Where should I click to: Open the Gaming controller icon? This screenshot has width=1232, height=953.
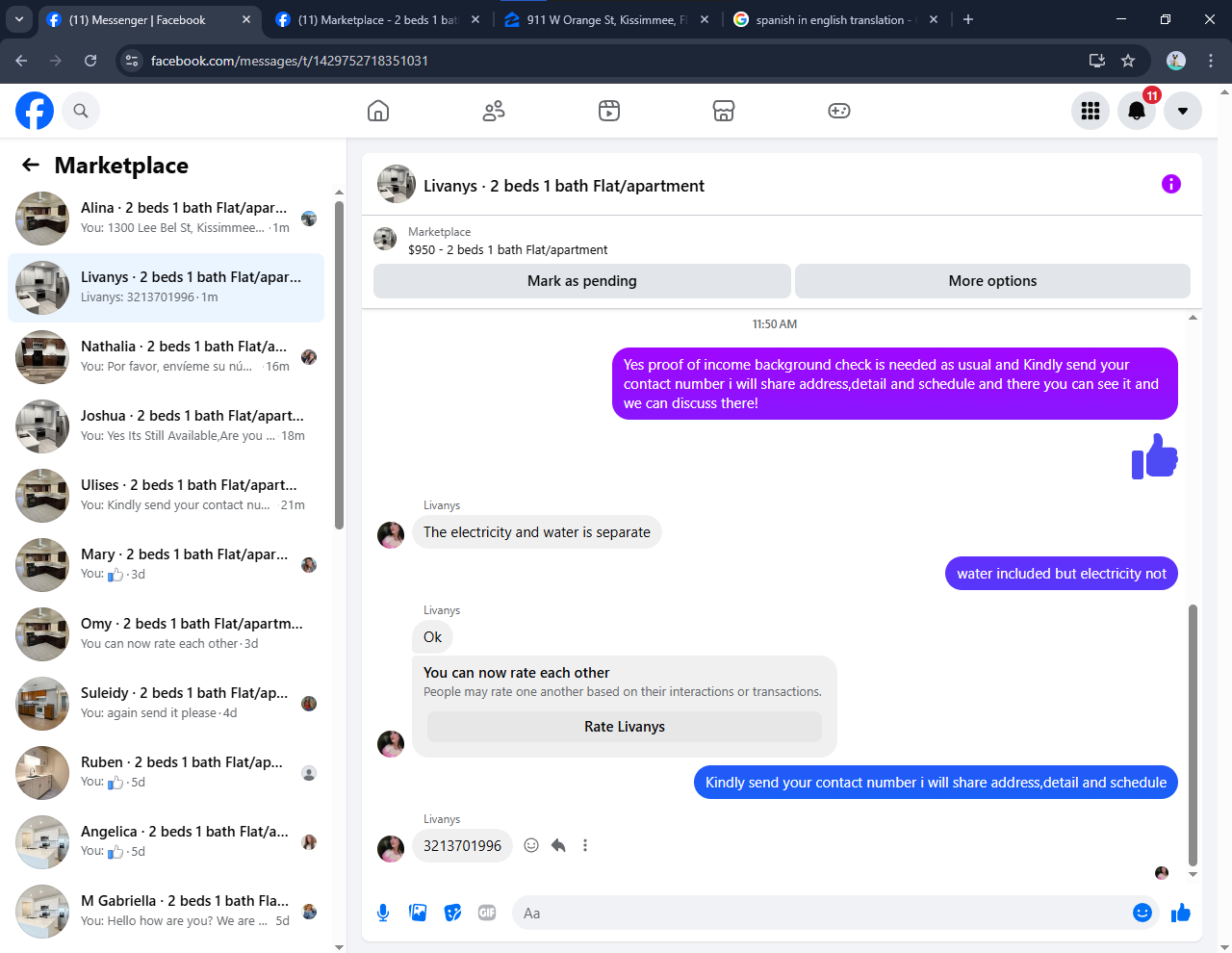pyautogui.click(x=839, y=111)
